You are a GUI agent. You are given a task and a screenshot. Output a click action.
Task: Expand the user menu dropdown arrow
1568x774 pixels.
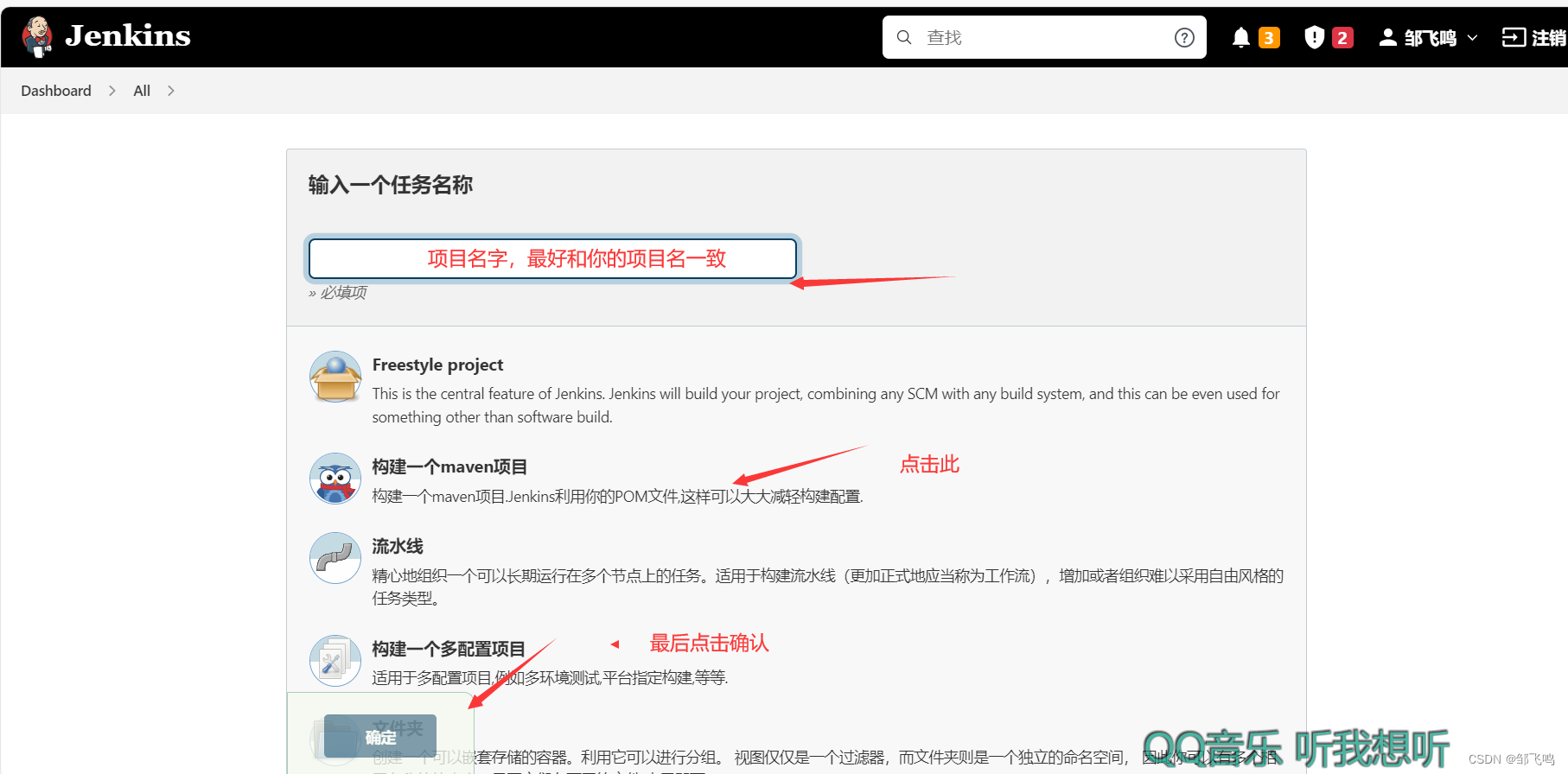click(1472, 38)
